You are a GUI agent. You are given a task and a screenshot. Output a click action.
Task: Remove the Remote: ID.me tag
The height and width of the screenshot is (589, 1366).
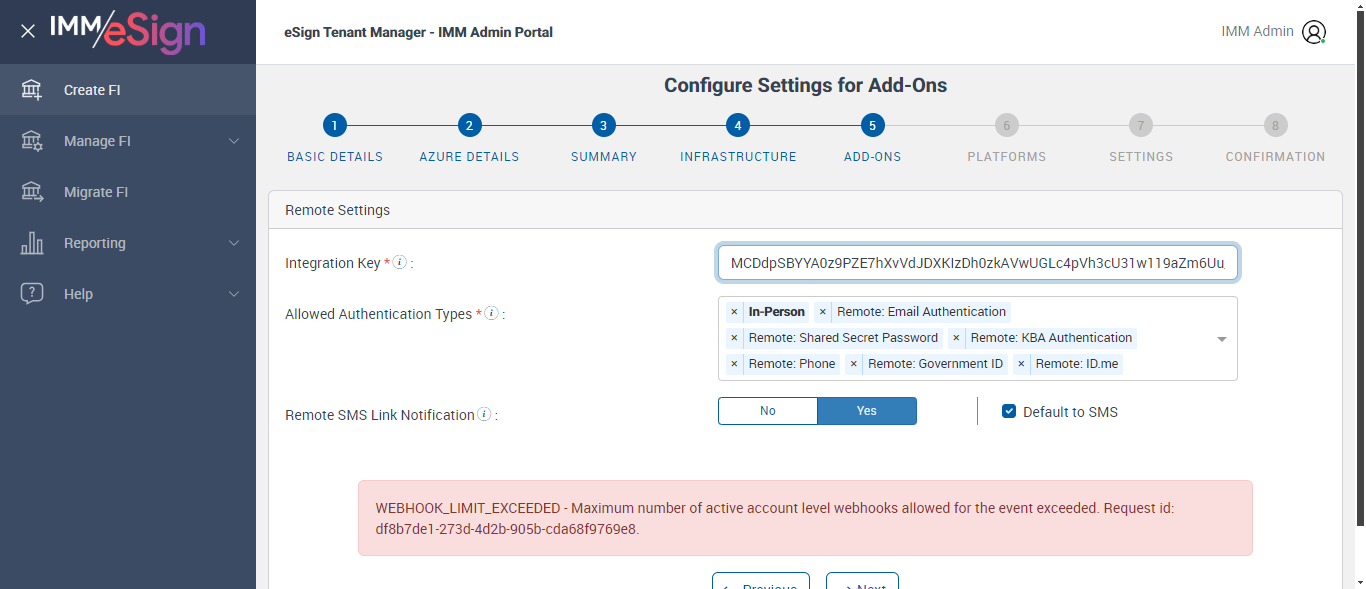1021,364
